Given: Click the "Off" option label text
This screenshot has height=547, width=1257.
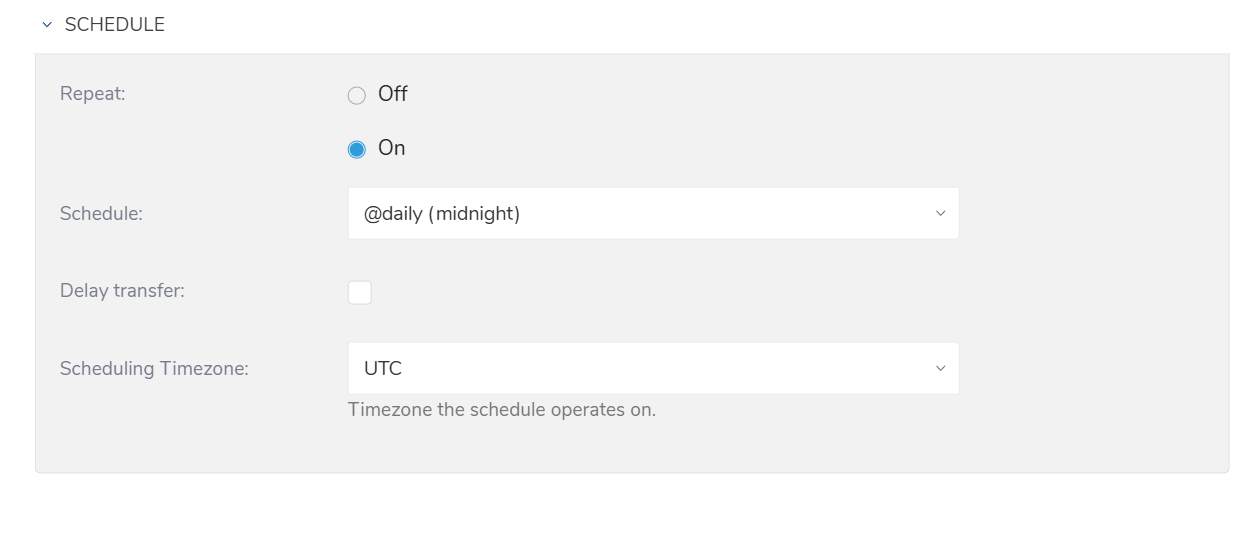Looking at the screenshot, I should (393, 94).
